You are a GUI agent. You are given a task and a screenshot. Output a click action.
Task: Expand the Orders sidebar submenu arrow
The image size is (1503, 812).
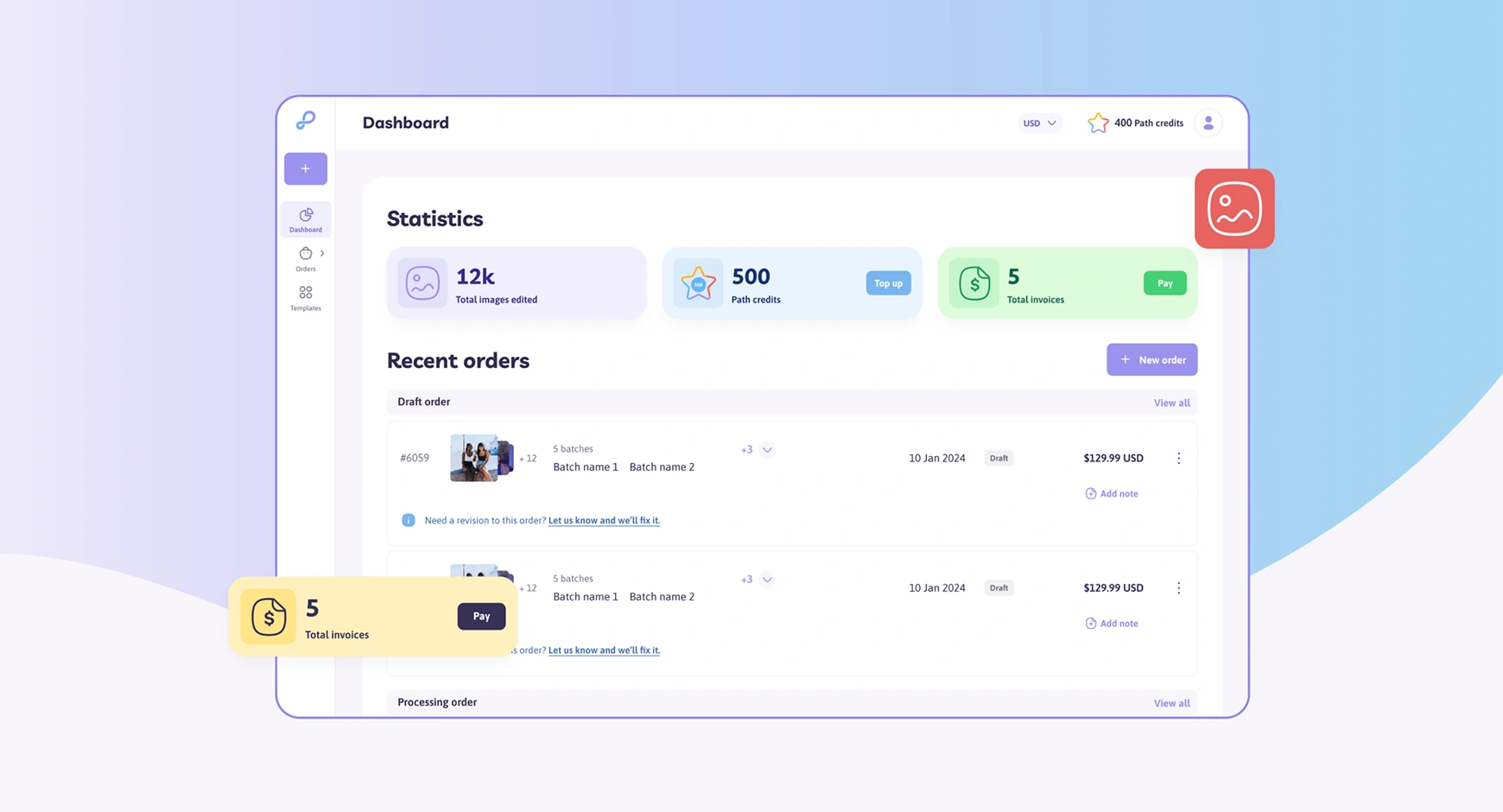click(x=322, y=253)
